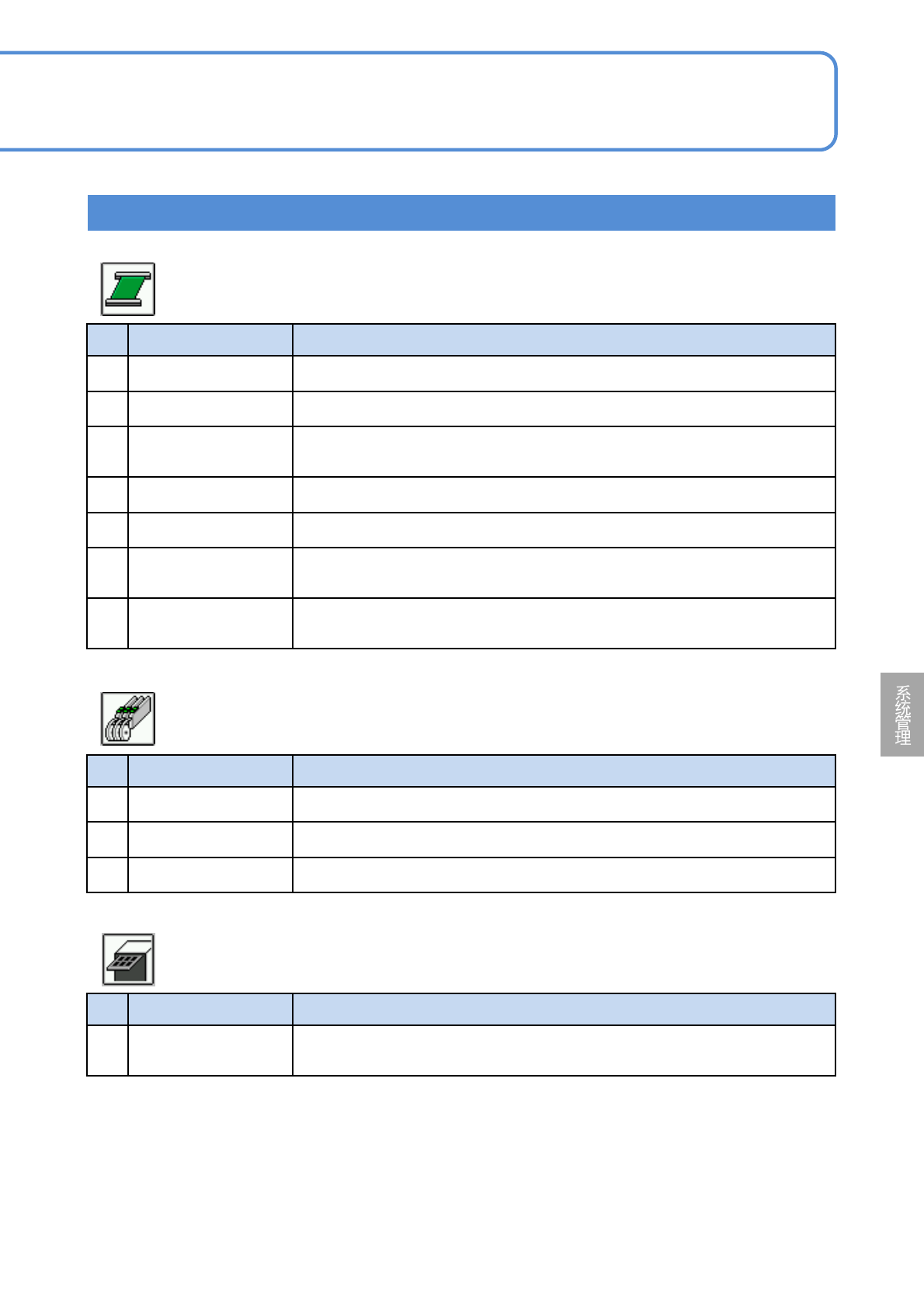924x1308 pixels.
Task: Select last row's wide cell in feeder table
Action: [564, 875]
